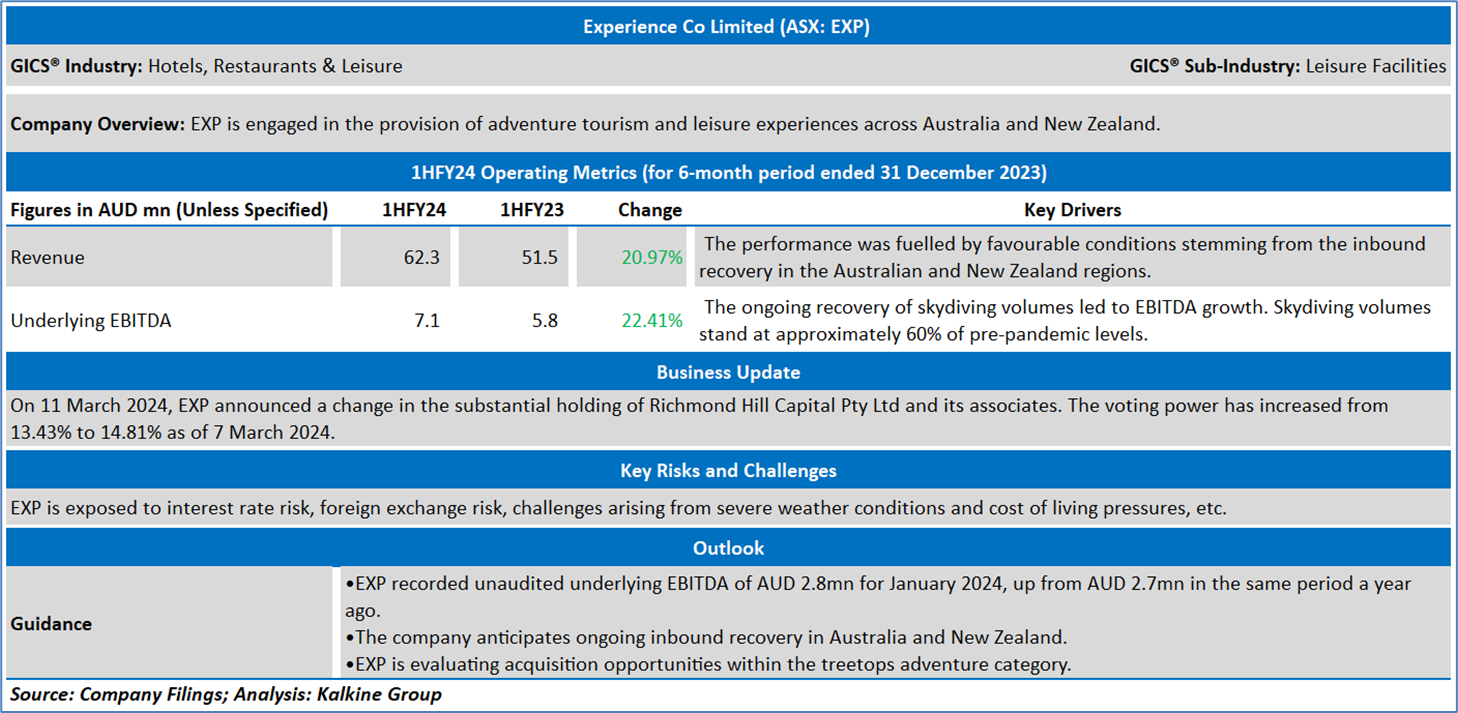Click the Outlook section header
The height and width of the screenshot is (713, 1458).
coord(727,547)
